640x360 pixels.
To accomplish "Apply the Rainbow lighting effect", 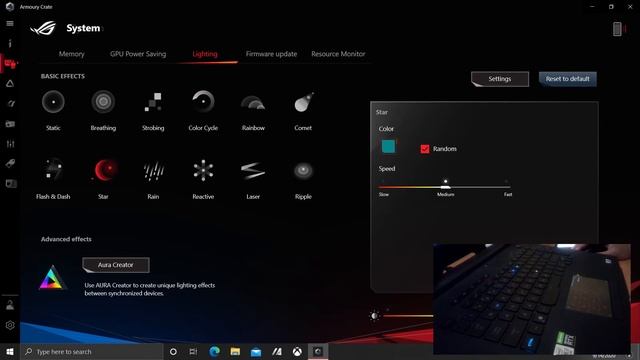I will pyautogui.click(x=253, y=102).
